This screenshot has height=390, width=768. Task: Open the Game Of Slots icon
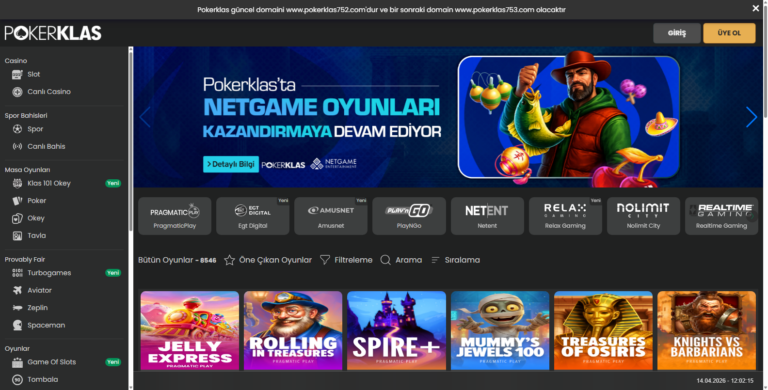tap(17, 363)
